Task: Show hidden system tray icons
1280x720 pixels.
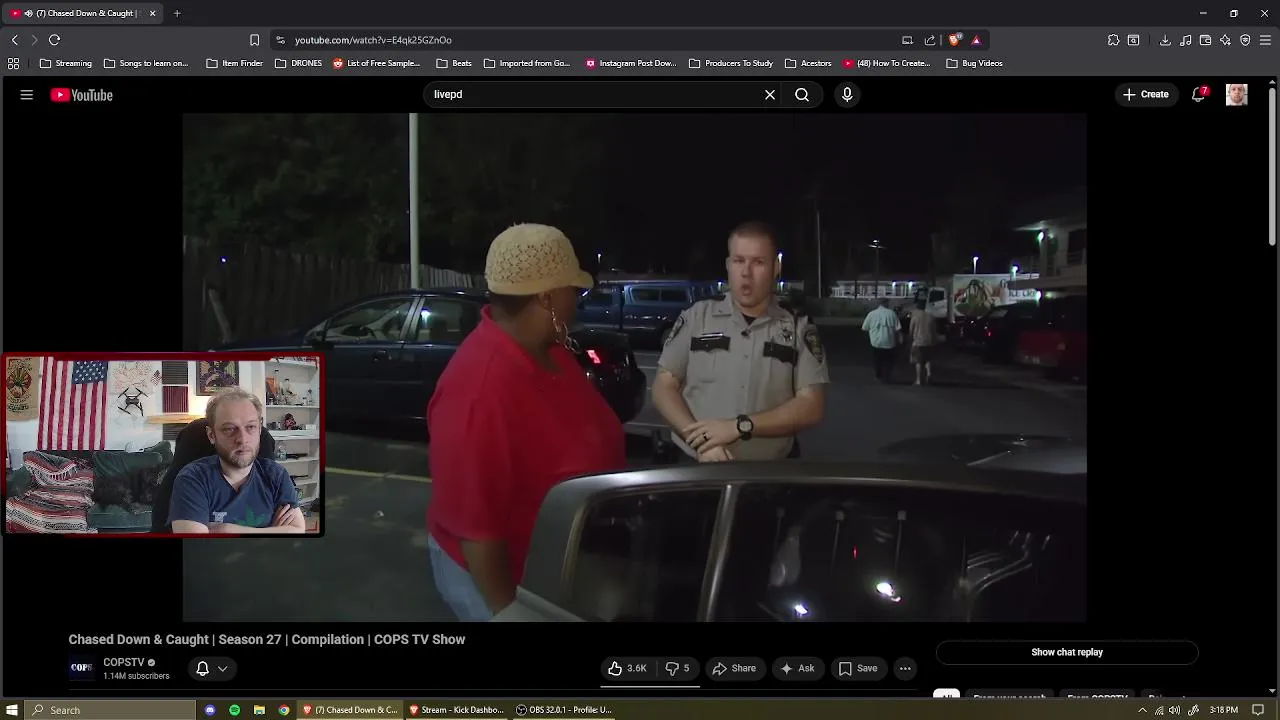Action: coord(1142,710)
